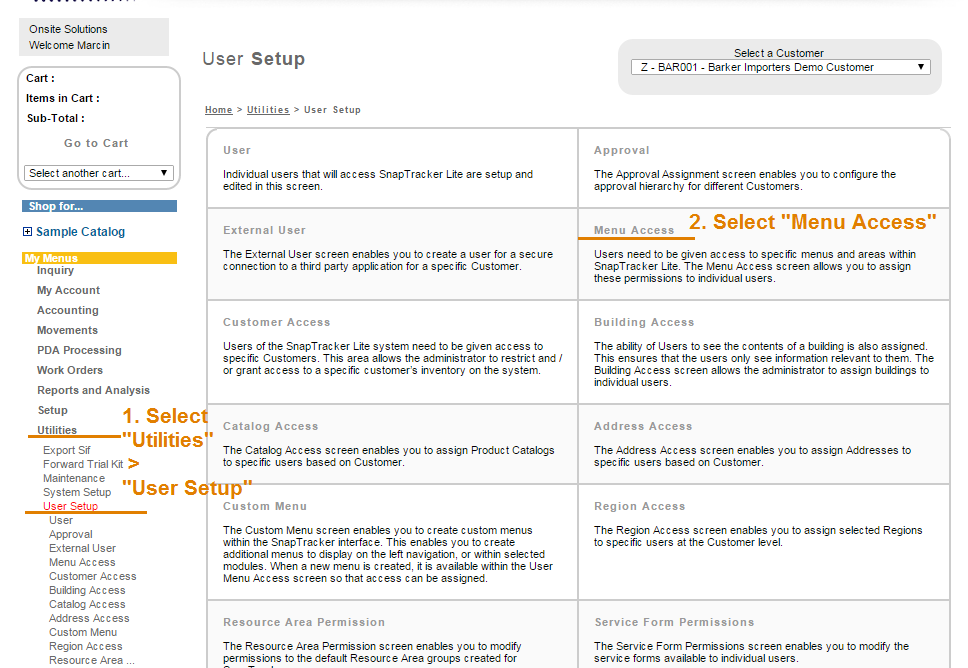Select User Setup in the sidebar
This screenshot has width=968, height=668.
70,506
